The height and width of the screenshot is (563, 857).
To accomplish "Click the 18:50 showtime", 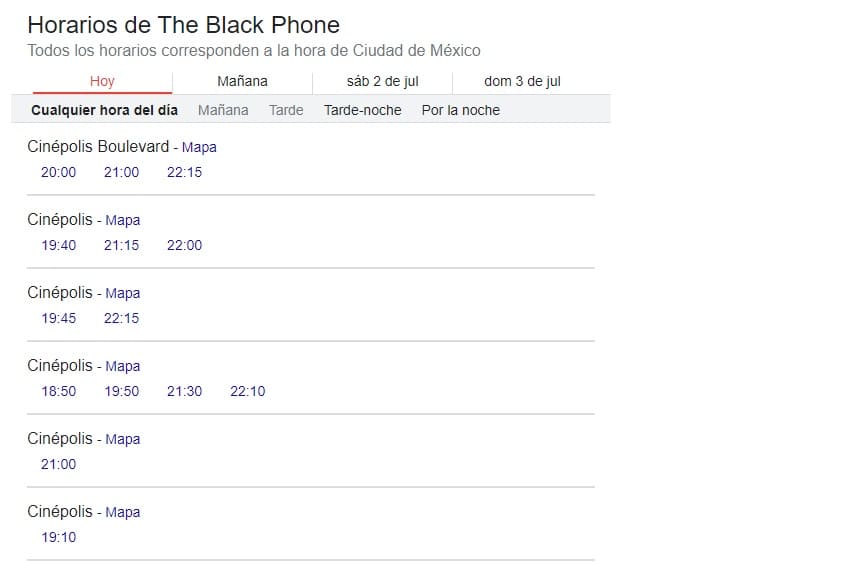I will [x=58, y=391].
